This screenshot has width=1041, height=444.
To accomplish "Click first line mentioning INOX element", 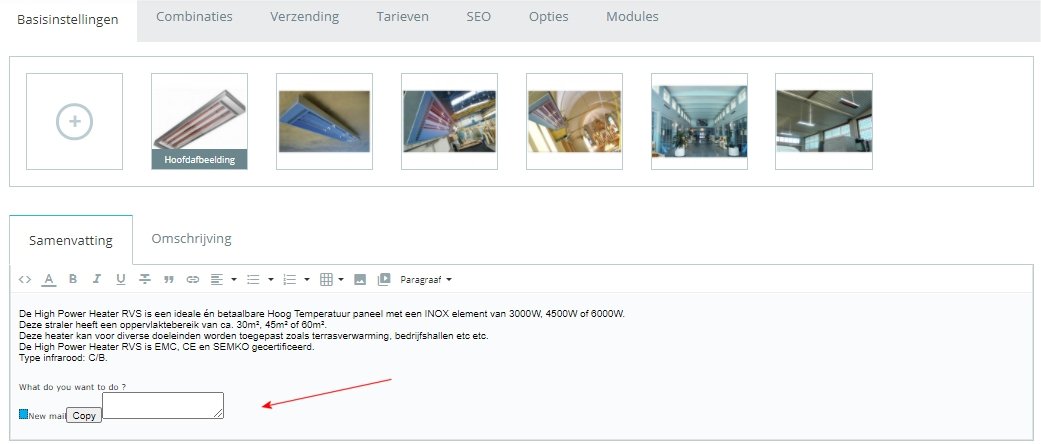I will 322,313.
